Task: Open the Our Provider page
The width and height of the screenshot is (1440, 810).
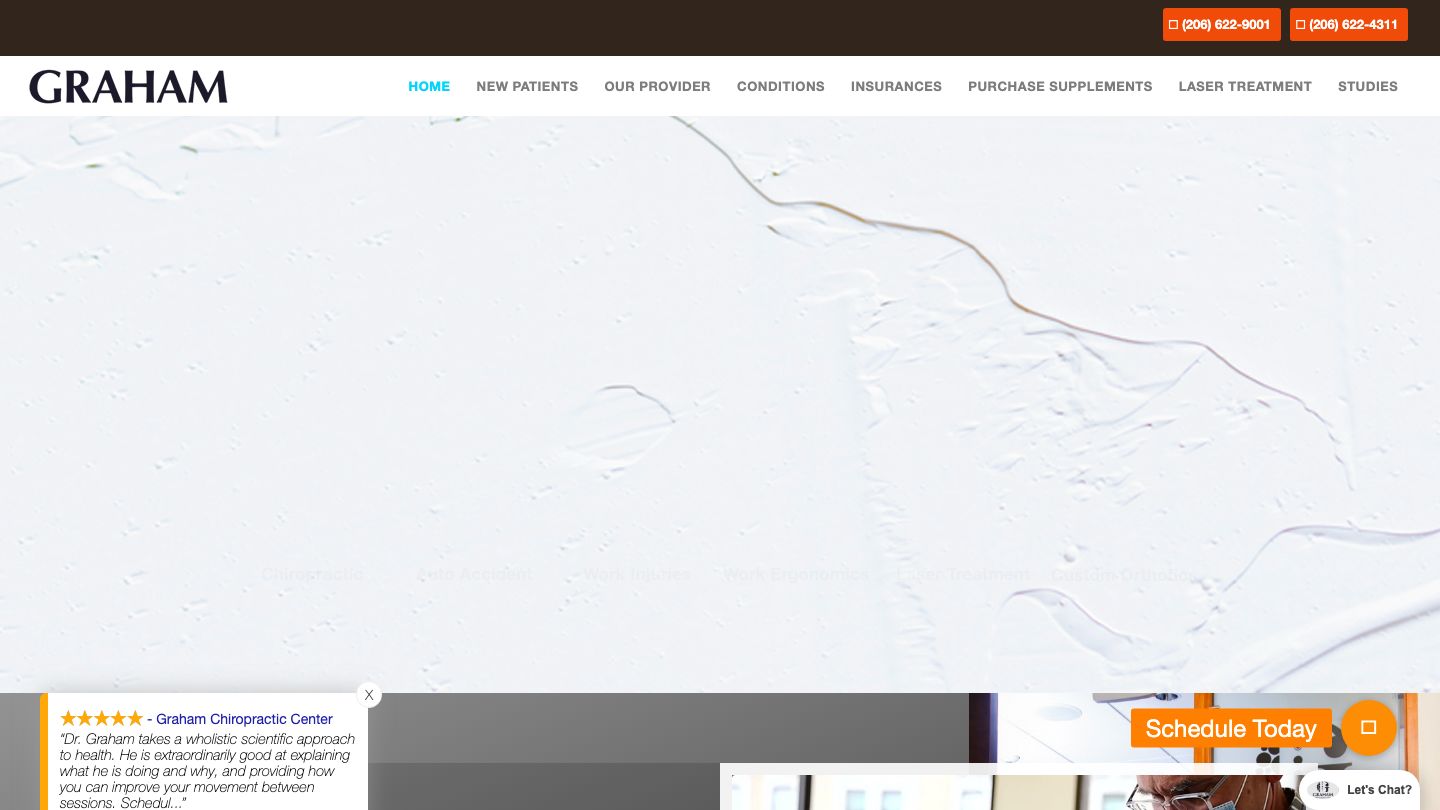Action: pyautogui.click(x=657, y=87)
